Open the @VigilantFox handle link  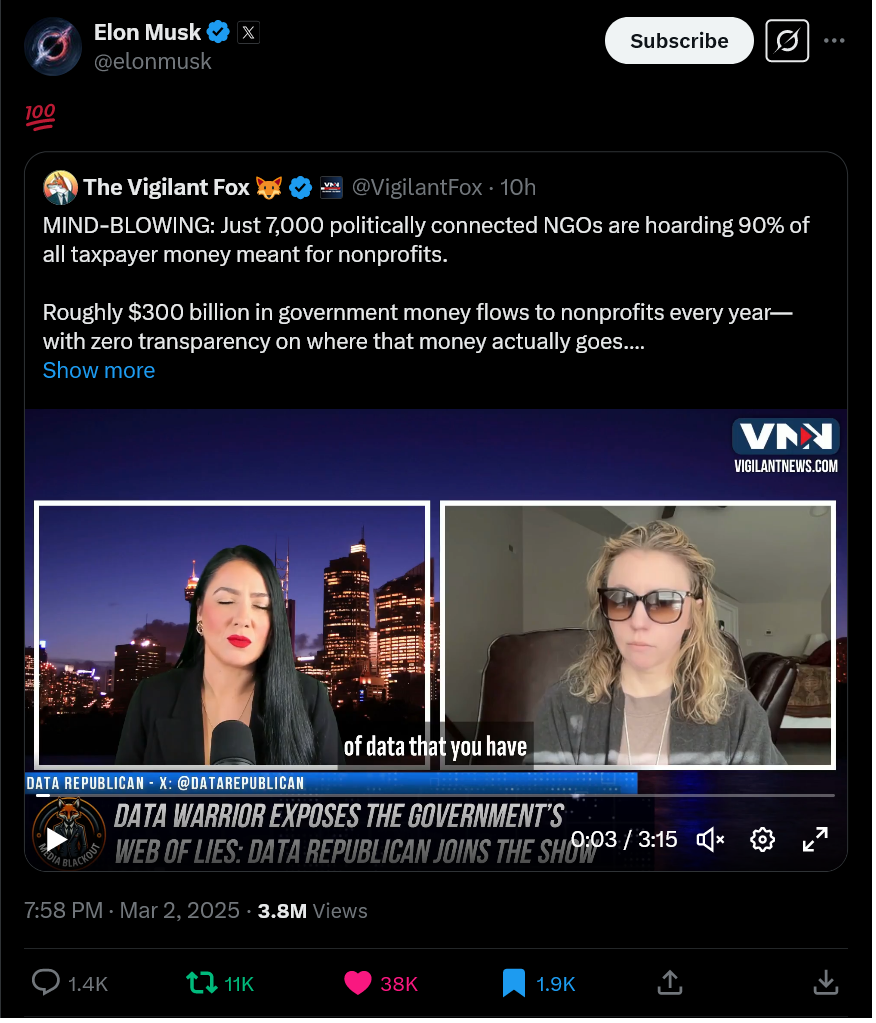pyautogui.click(x=419, y=188)
